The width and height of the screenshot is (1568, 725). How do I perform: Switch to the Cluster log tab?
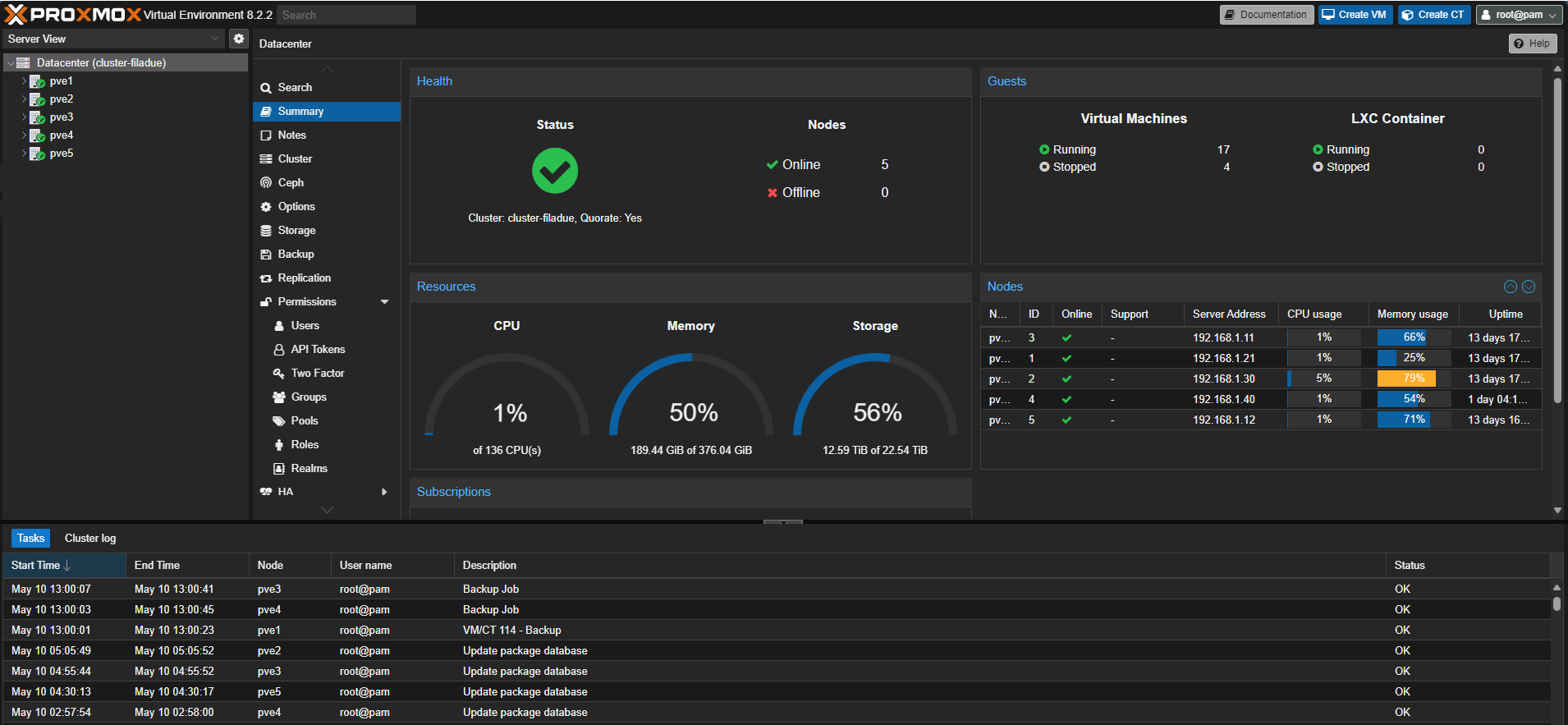click(x=90, y=538)
